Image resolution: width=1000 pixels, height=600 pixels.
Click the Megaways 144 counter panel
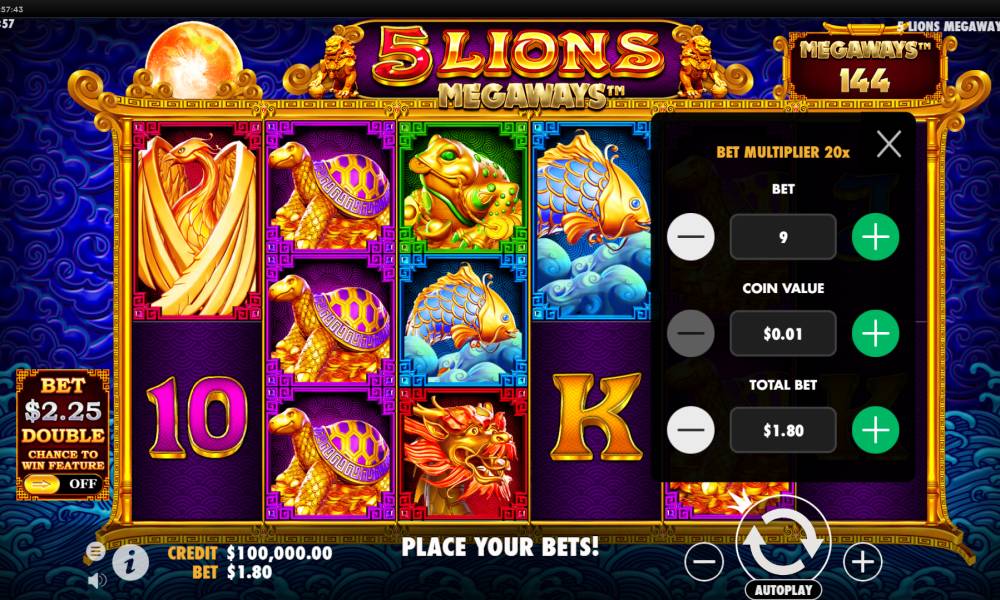tap(864, 65)
